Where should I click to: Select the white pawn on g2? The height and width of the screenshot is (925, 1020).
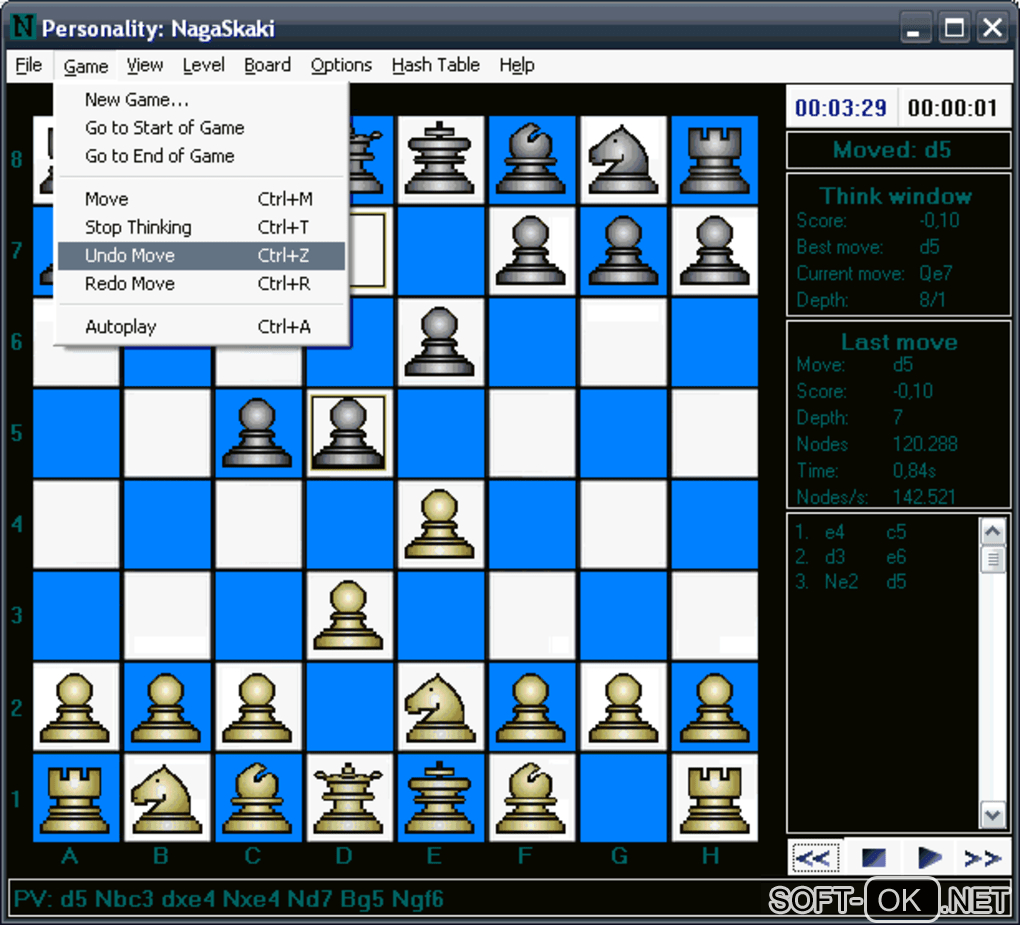[623, 707]
